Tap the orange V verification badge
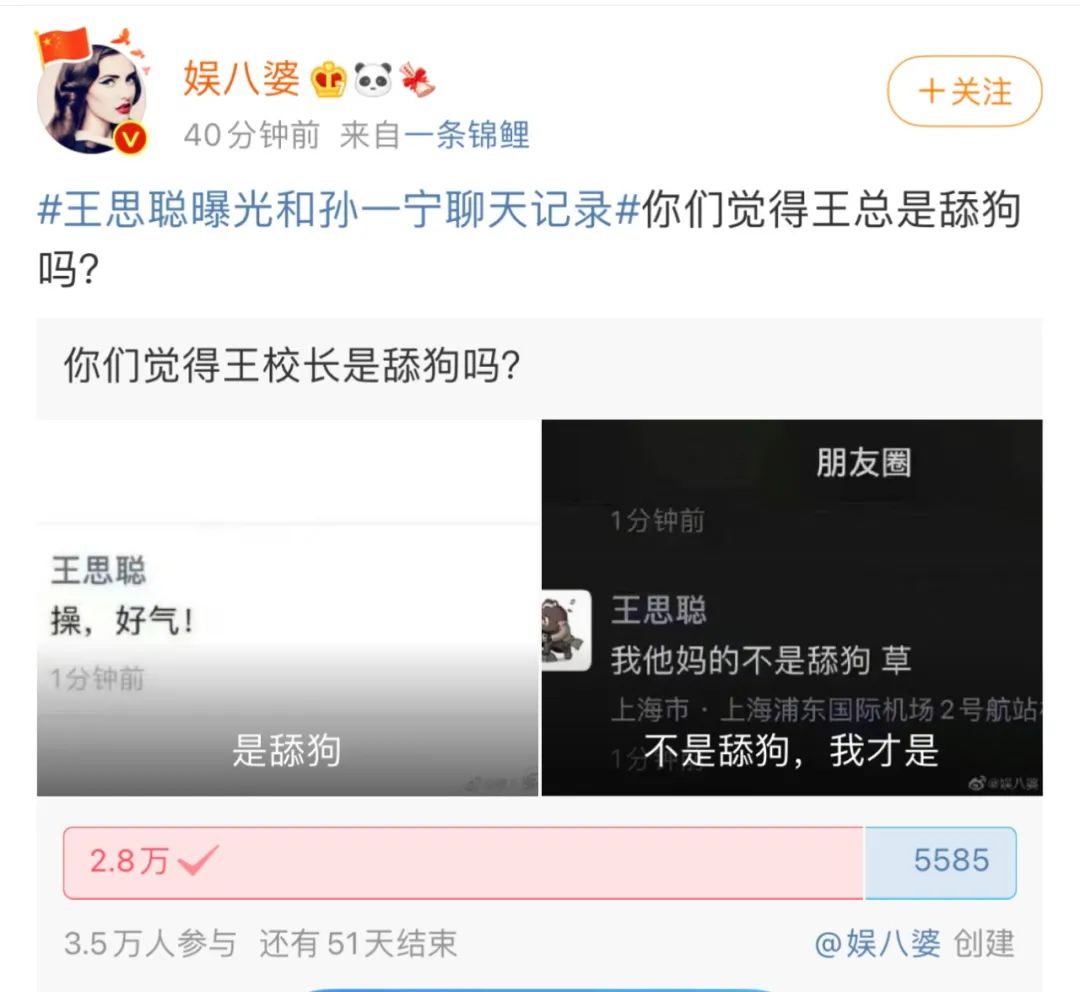The image size is (1080, 992). (130, 139)
